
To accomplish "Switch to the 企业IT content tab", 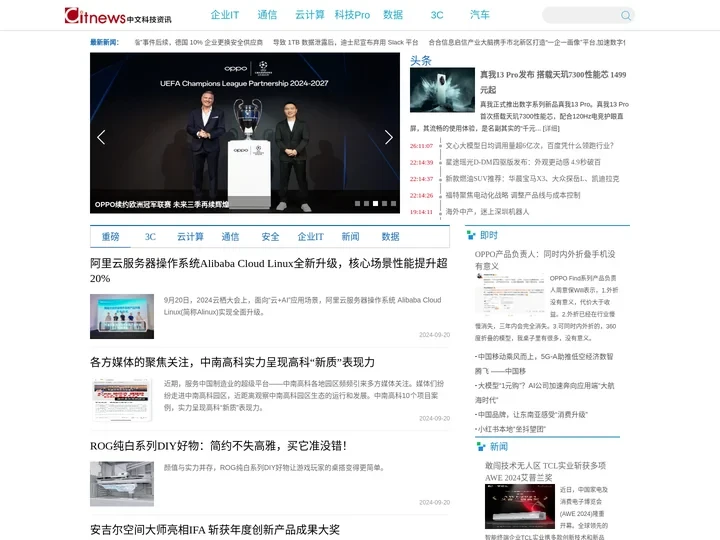I will 310,236.
